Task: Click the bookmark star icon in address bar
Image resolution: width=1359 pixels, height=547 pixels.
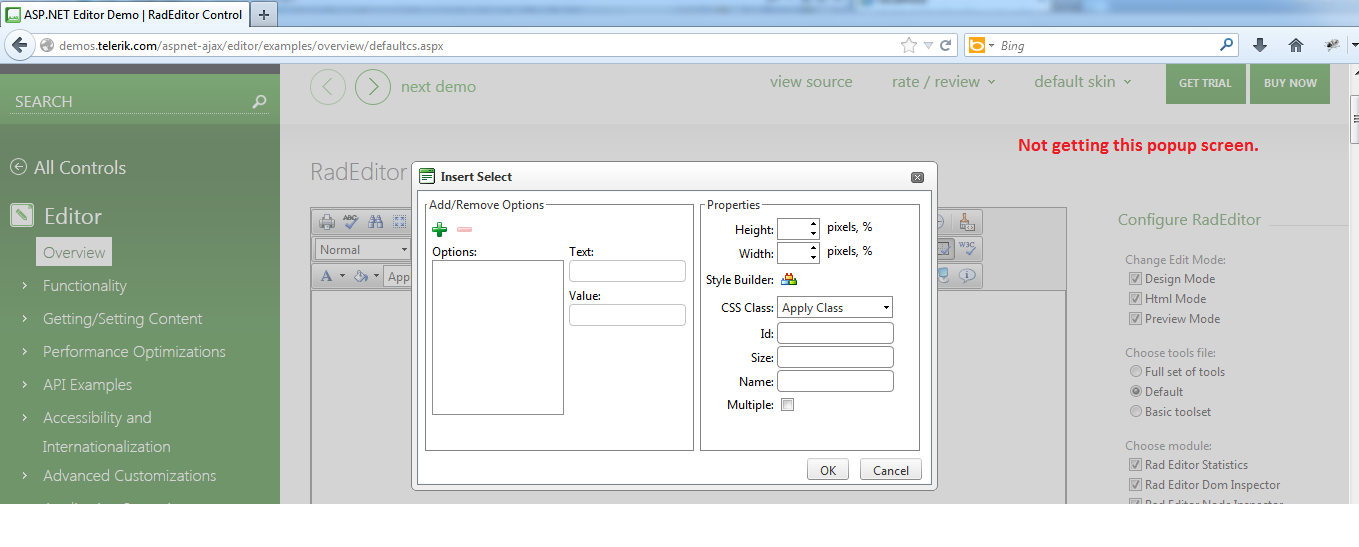Action: [x=908, y=45]
